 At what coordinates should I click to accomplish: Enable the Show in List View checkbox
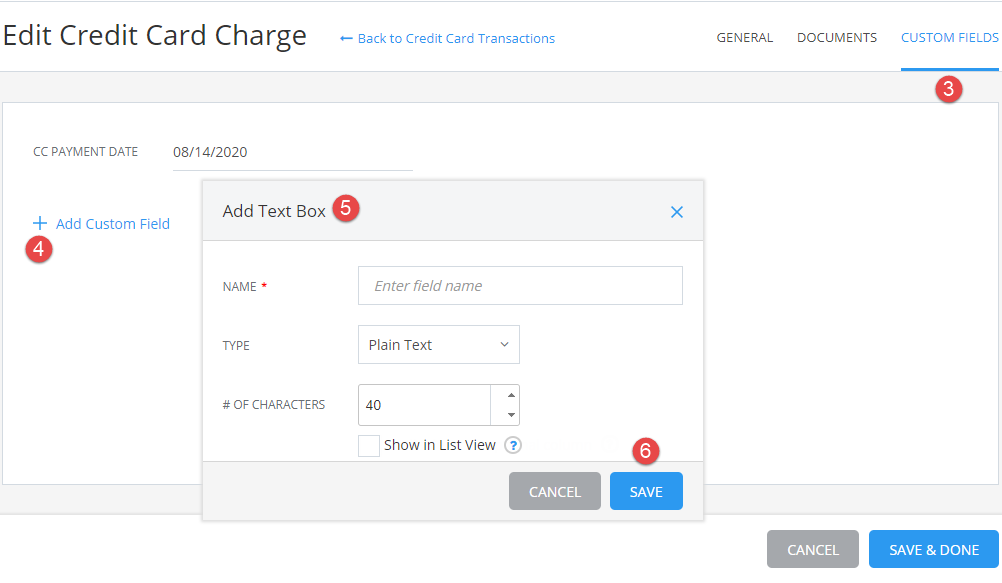pos(368,445)
